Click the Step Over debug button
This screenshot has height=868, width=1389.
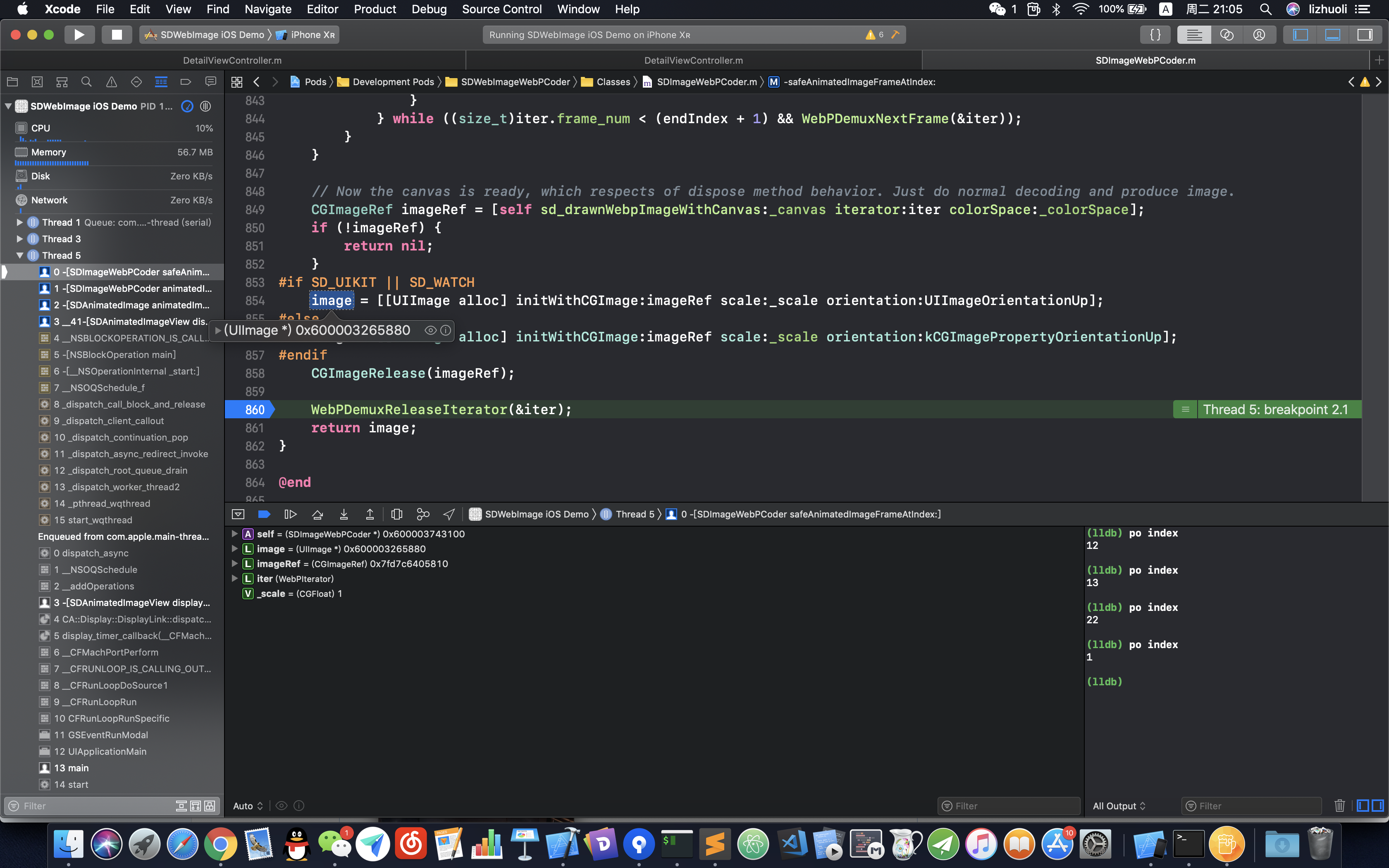click(317, 514)
